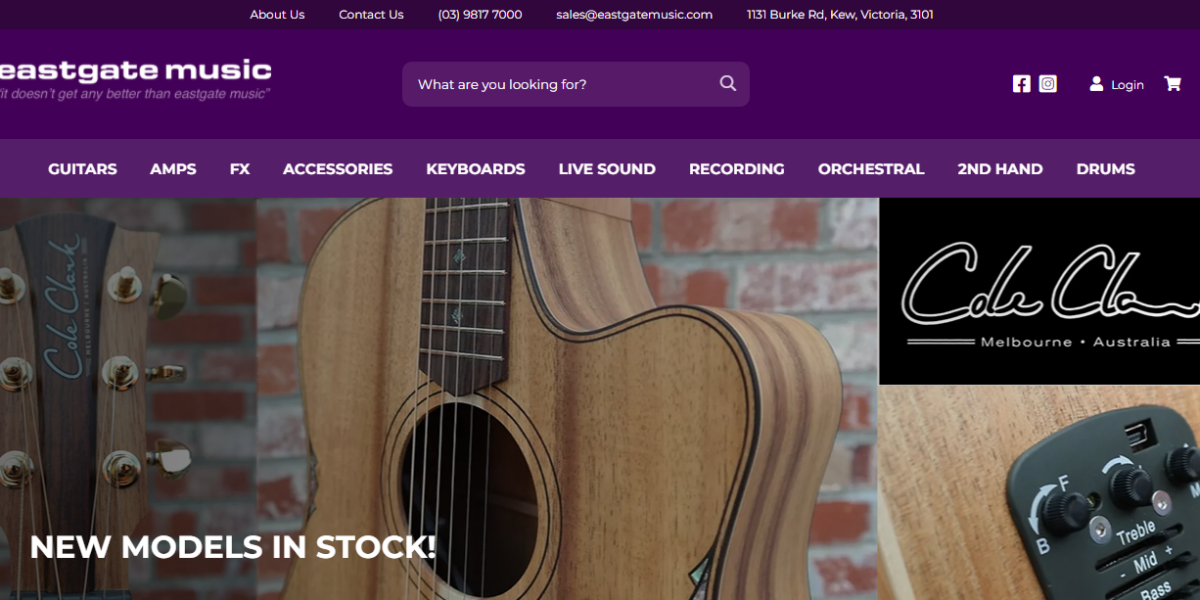This screenshot has width=1200, height=600.
Task: Open the Instagram icon
Action: pos(1048,84)
